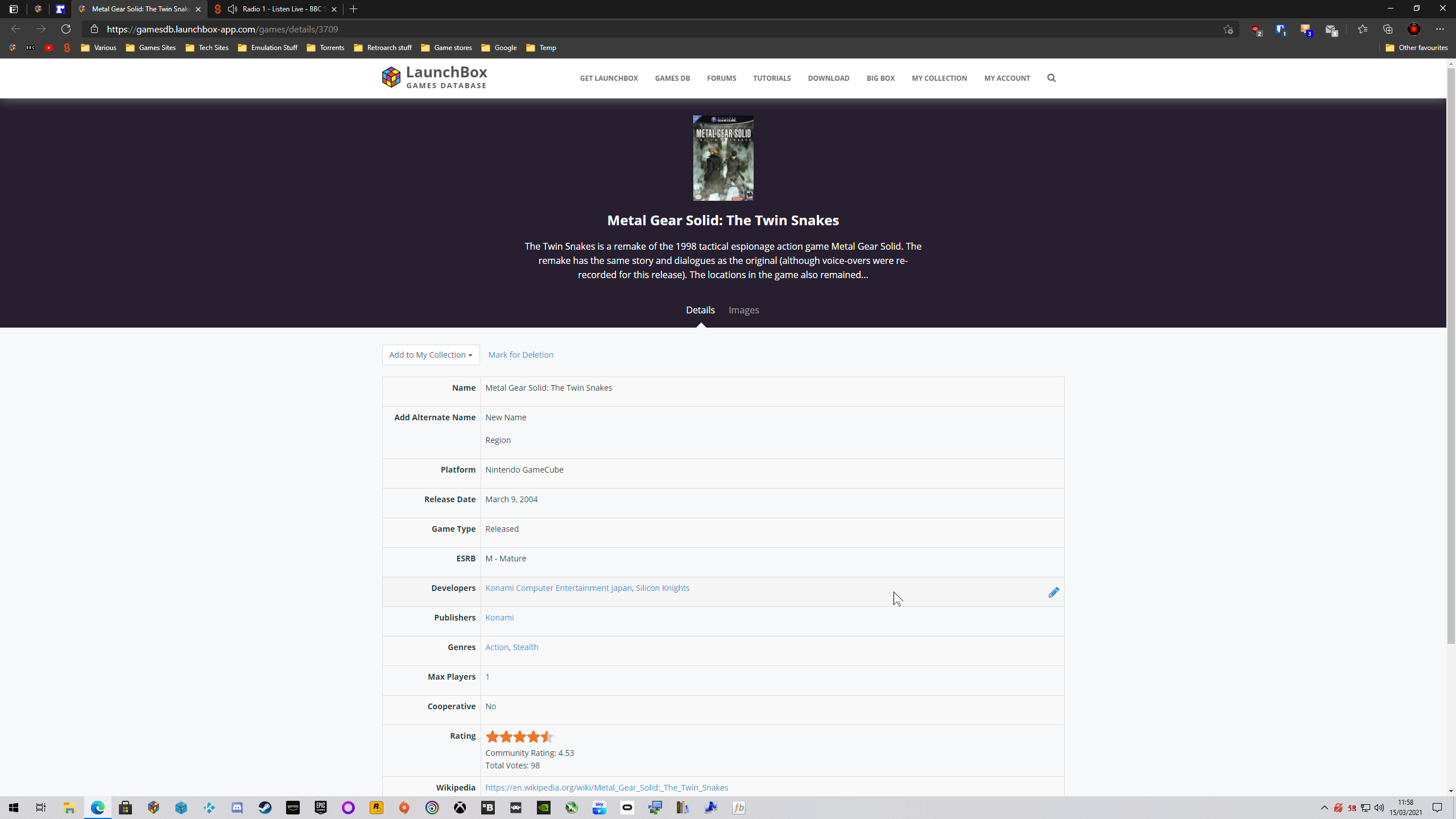Viewport: 1456px width, 819px height.
Task: Mute the Radio 1 tab speaker icon
Action: [x=233, y=9]
